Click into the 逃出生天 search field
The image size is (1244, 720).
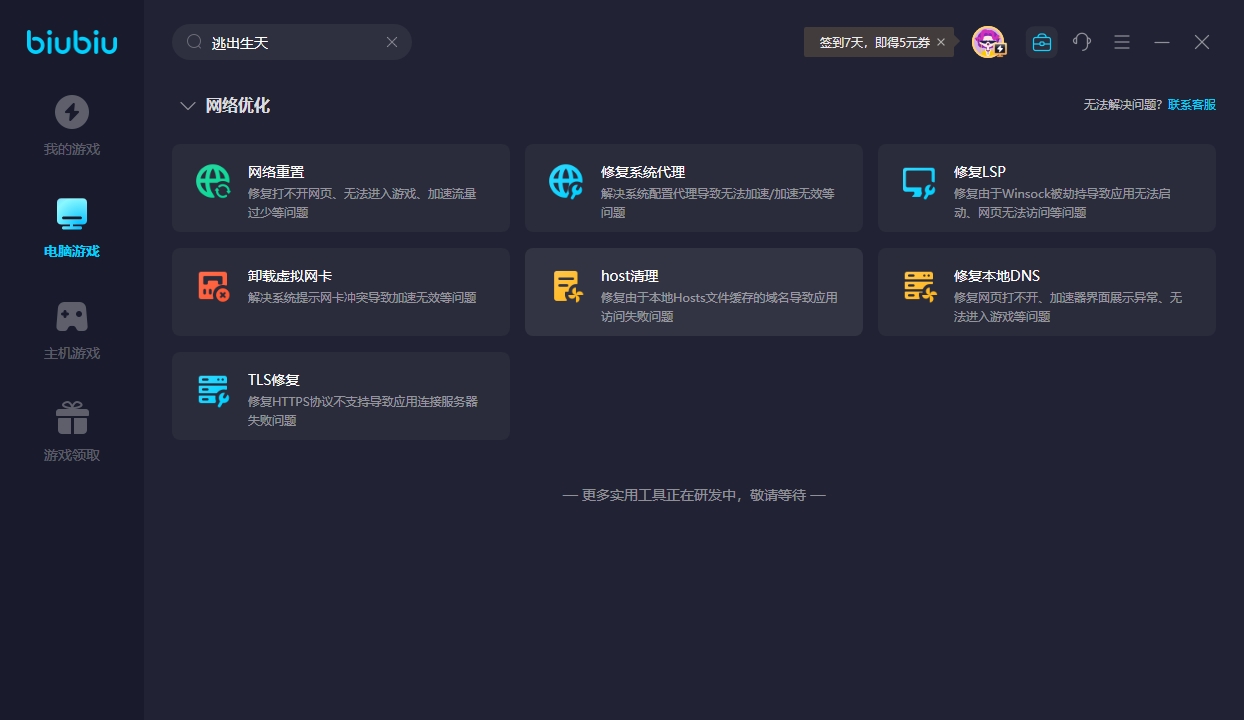[x=290, y=42]
